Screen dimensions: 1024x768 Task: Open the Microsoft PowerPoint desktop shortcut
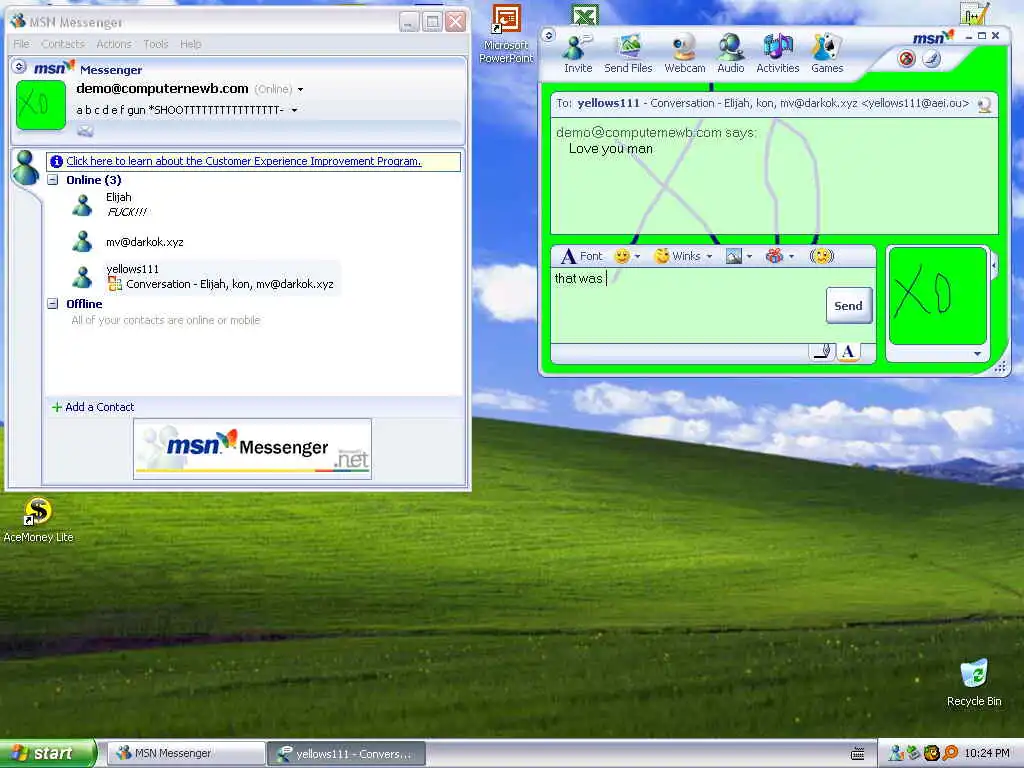click(506, 33)
